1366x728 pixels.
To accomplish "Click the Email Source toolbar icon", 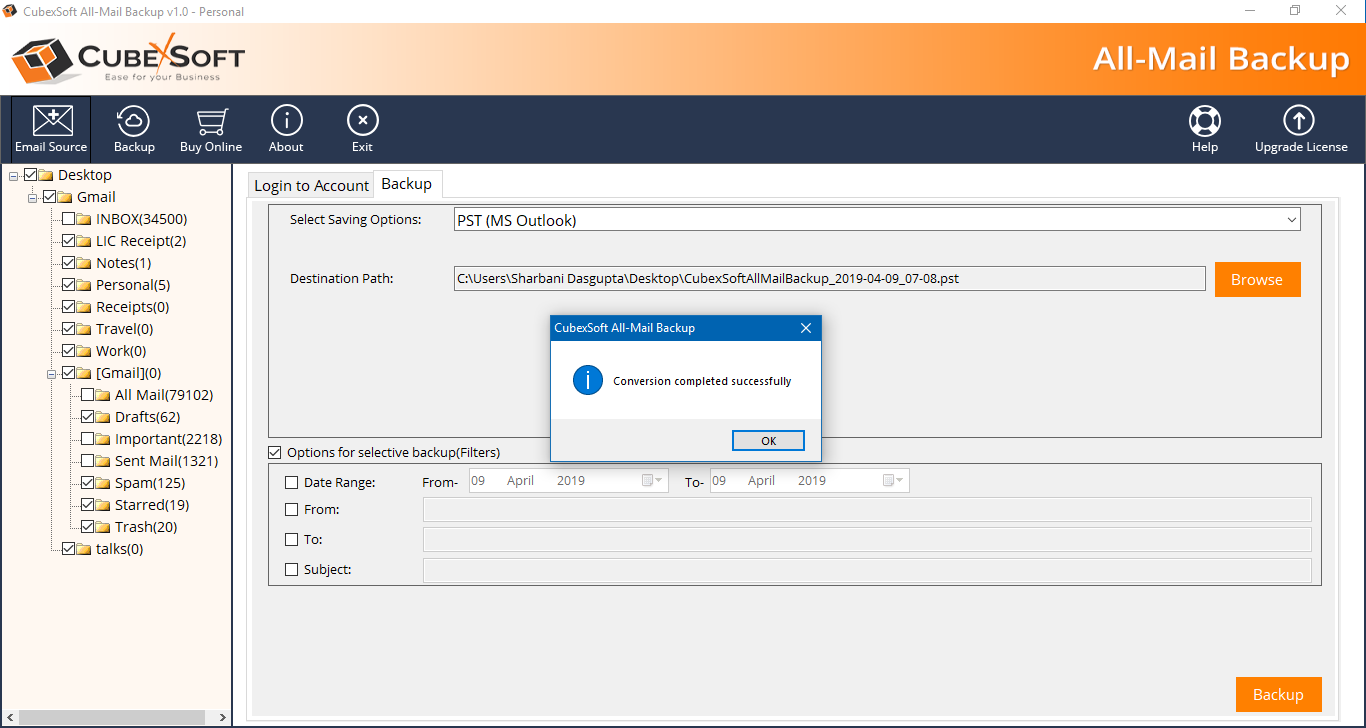I will point(51,129).
